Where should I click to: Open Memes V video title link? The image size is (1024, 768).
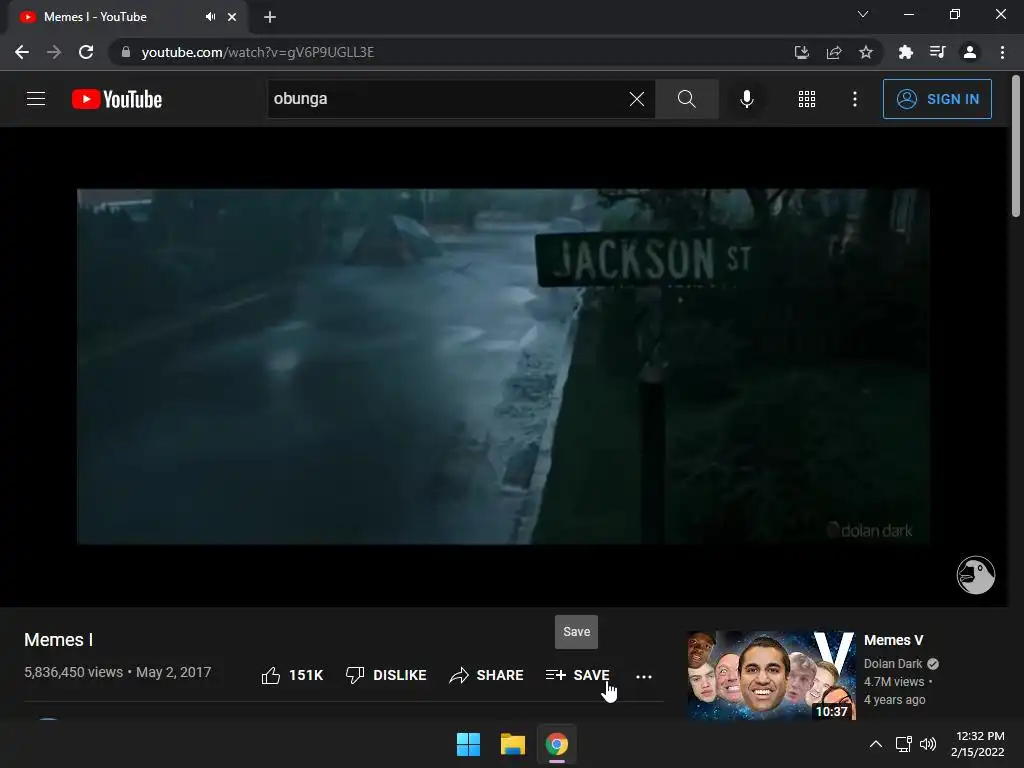coord(893,640)
